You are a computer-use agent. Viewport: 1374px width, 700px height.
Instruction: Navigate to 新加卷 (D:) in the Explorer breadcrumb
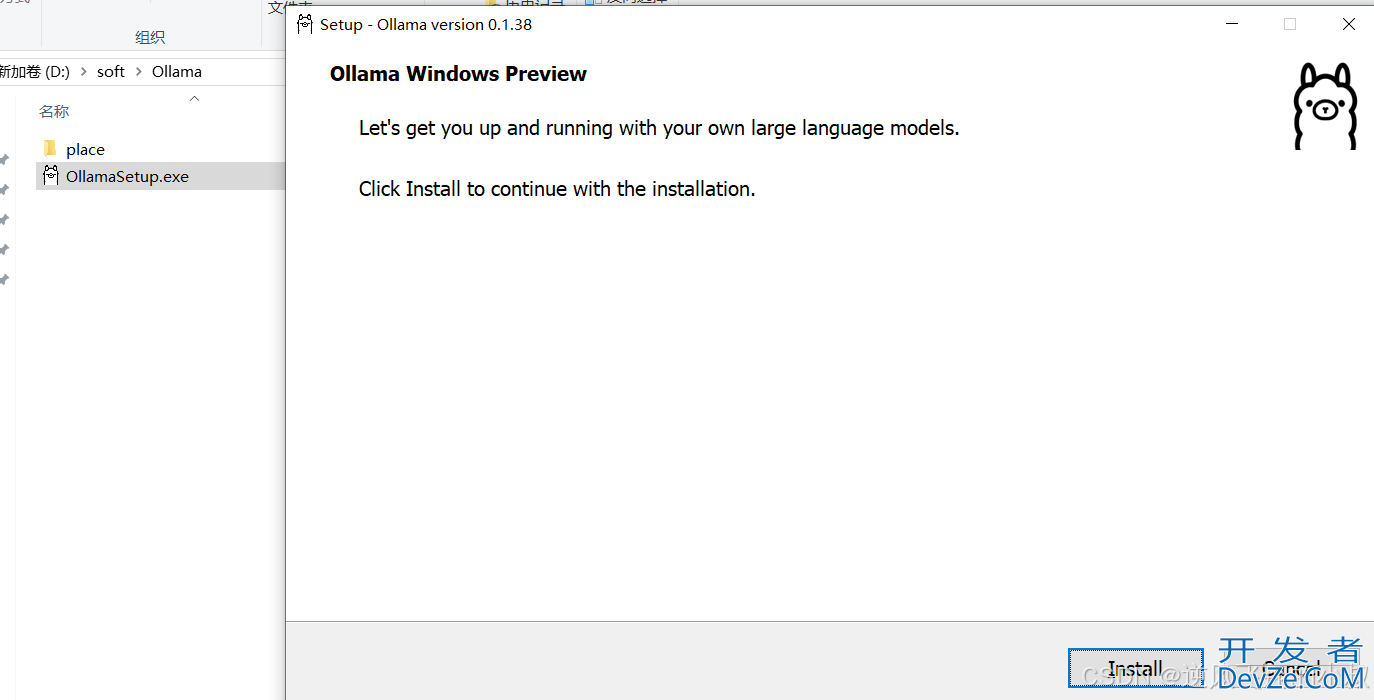[x=35, y=72]
